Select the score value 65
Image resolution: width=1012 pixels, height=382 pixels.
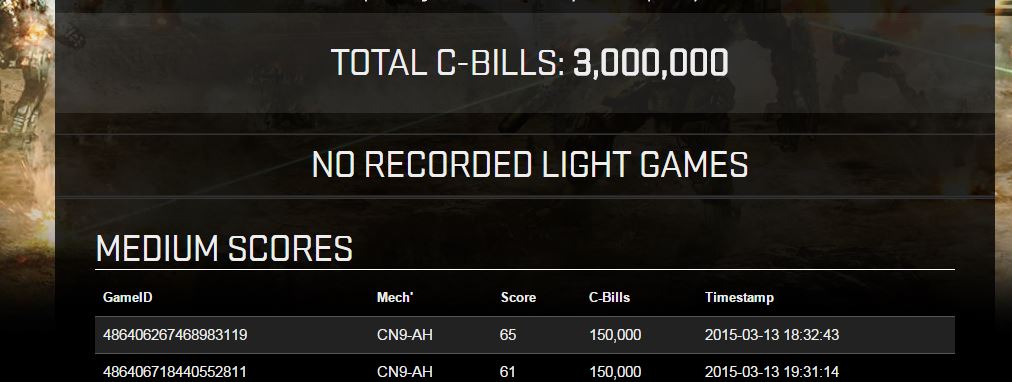pos(508,335)
